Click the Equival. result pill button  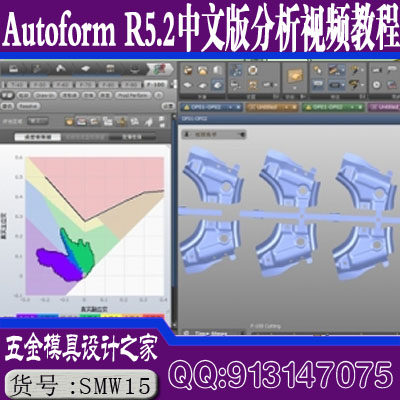point(28,106)
